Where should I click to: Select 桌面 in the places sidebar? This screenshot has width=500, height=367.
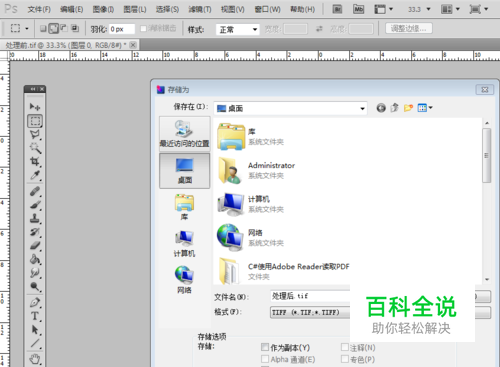tap(184, 171)
